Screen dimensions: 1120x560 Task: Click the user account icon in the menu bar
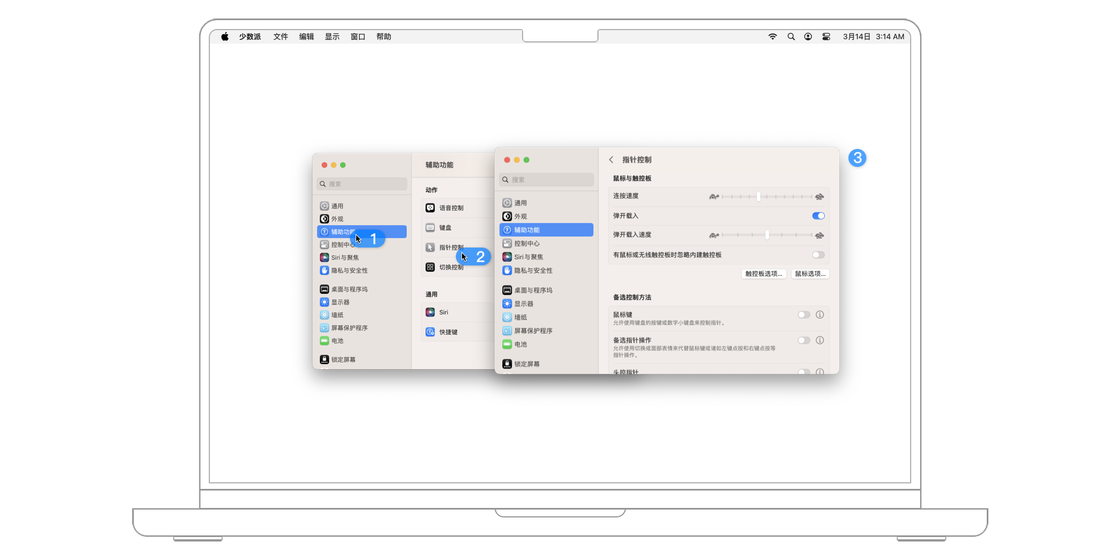coord(808,36)
